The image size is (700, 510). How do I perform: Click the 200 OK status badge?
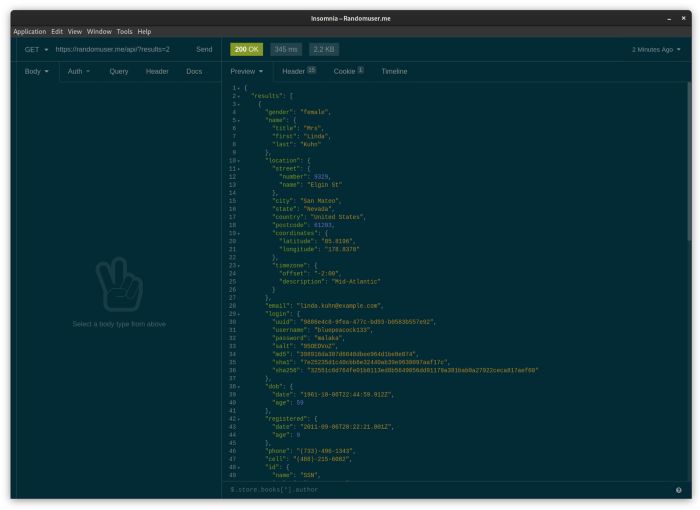coord(246,50)
